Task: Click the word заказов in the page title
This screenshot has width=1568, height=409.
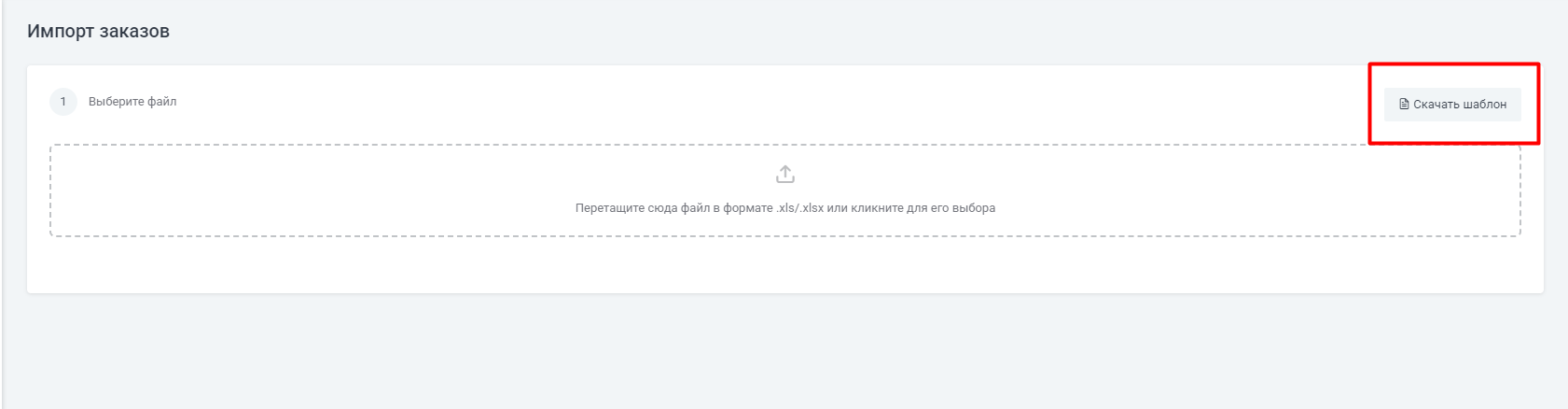Action: coord(134,31)
